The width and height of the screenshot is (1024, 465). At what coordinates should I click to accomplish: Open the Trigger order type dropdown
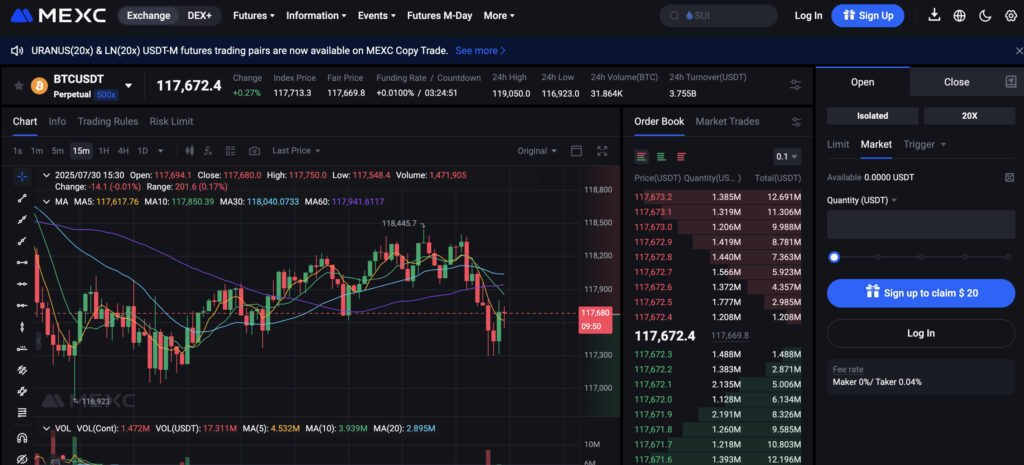(x=925, y=144)
